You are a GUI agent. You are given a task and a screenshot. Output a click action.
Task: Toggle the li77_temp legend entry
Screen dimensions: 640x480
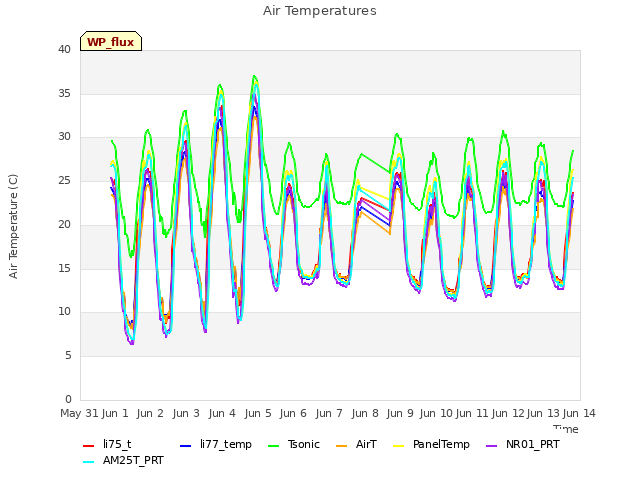(216, 444)
